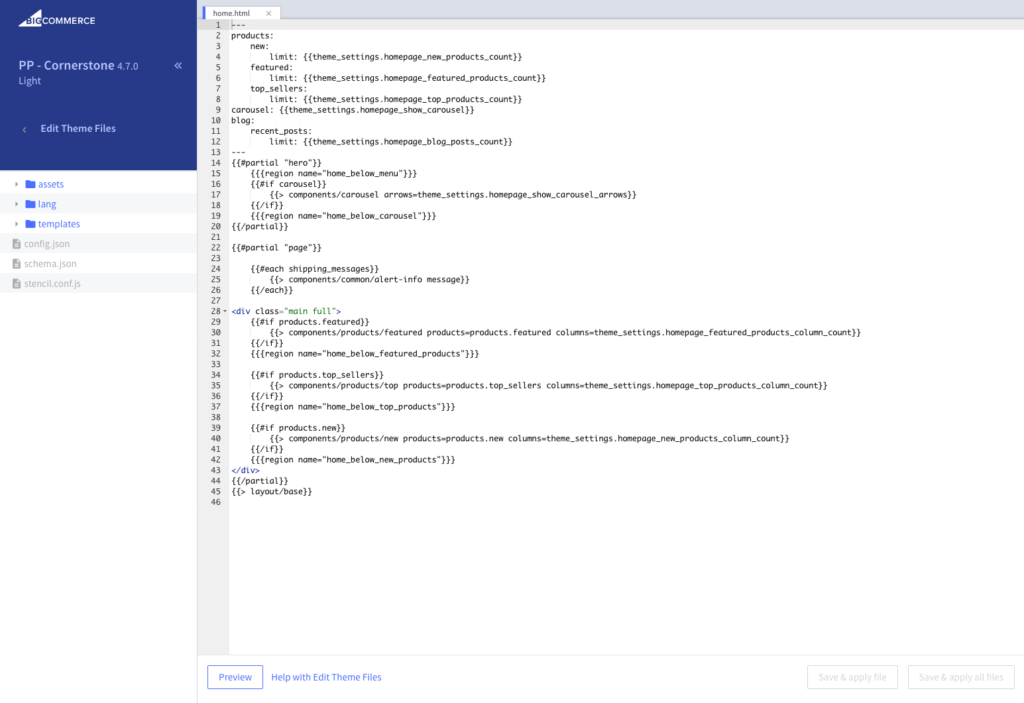Click region home_below_menu on line 15

click(x=334, y=174)
